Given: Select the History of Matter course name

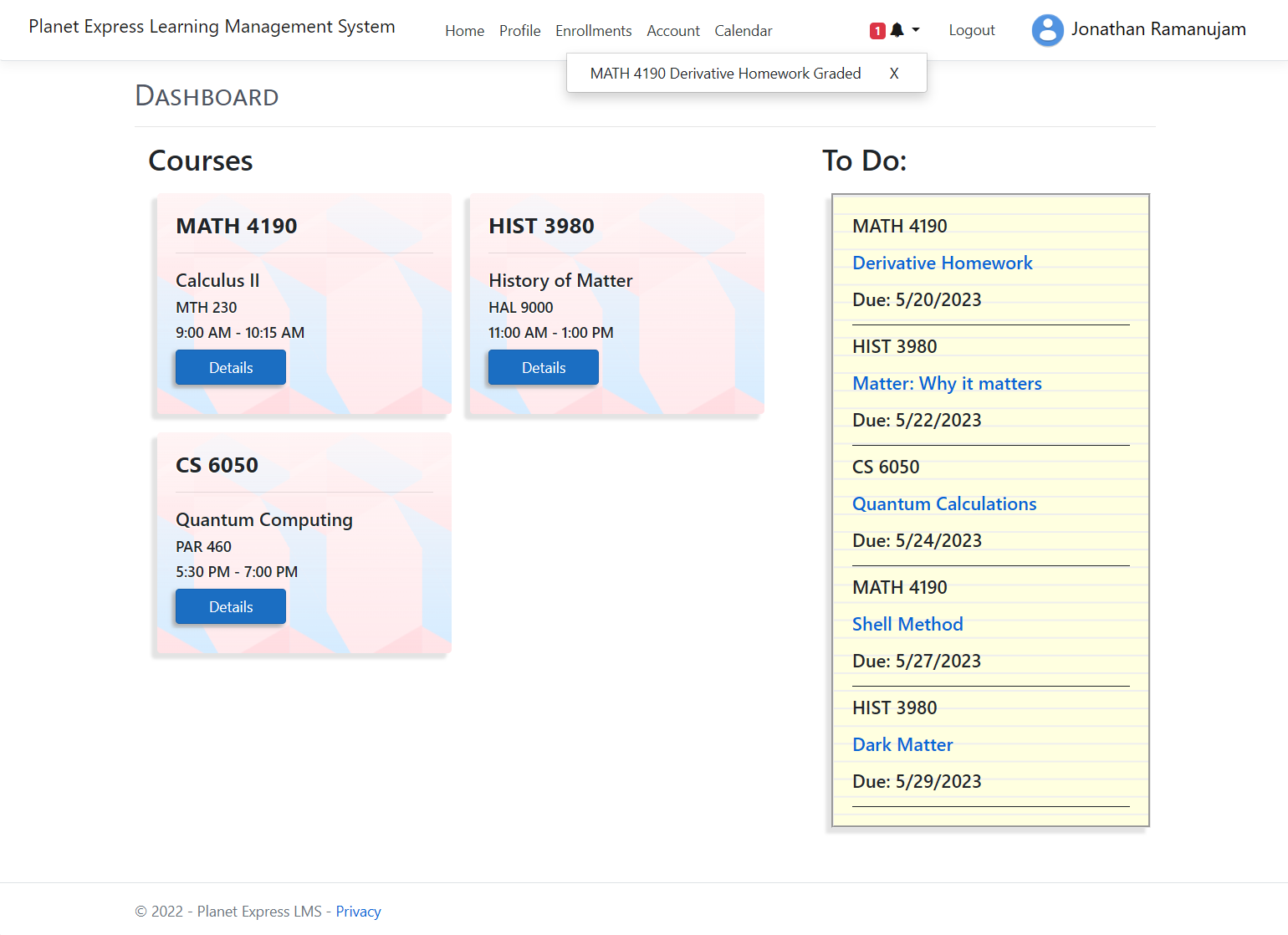Looking at the screenshot, I should 560,280.
